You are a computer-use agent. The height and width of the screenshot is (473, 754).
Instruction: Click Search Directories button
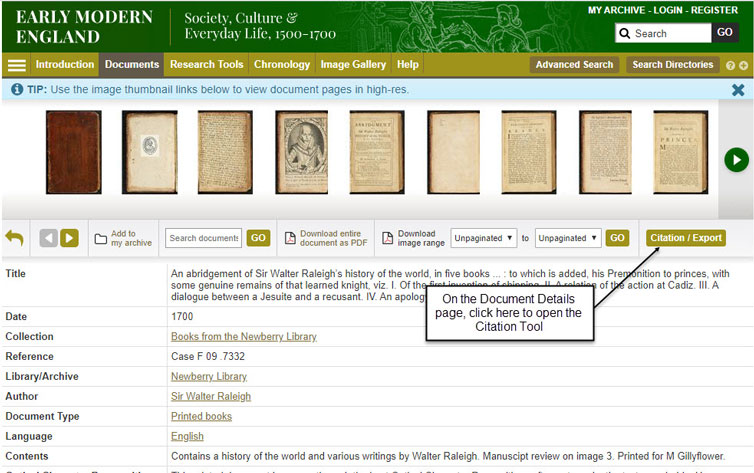[672, 64]
